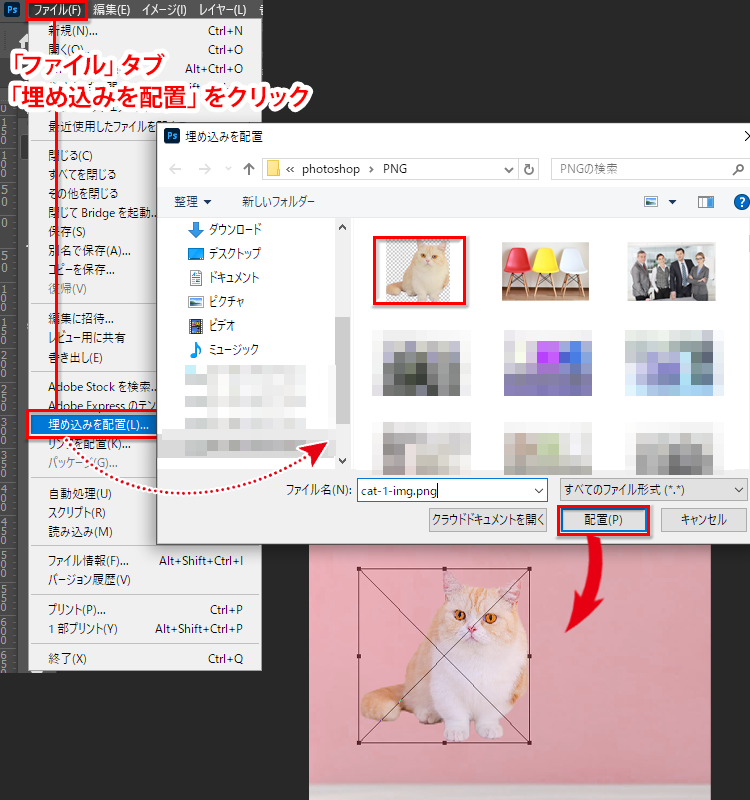
Task: Click キャンセル button
Action: (704, 520)
